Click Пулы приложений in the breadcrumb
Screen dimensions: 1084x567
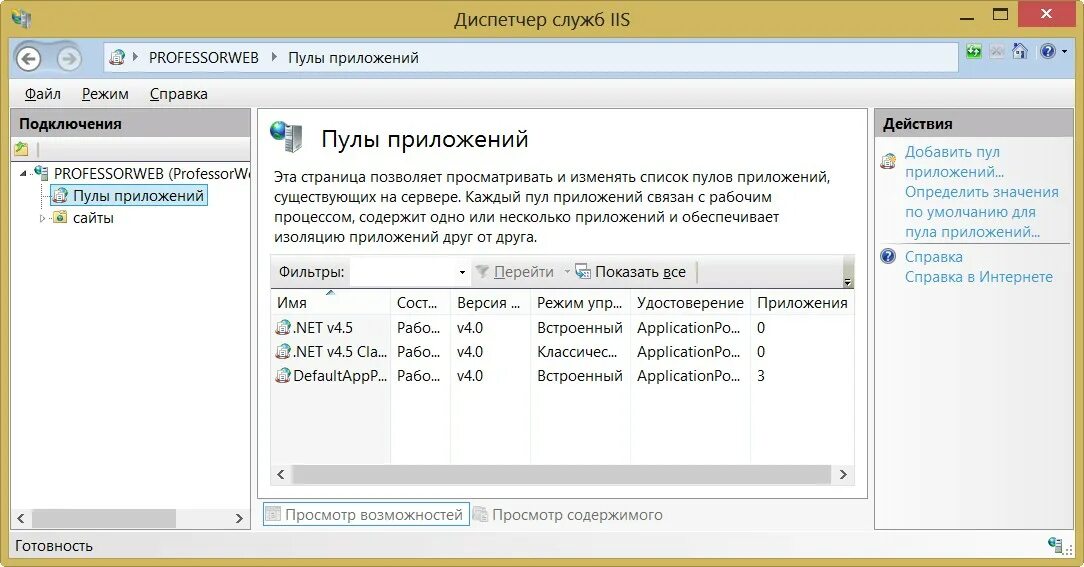click(x=353, y=58)
